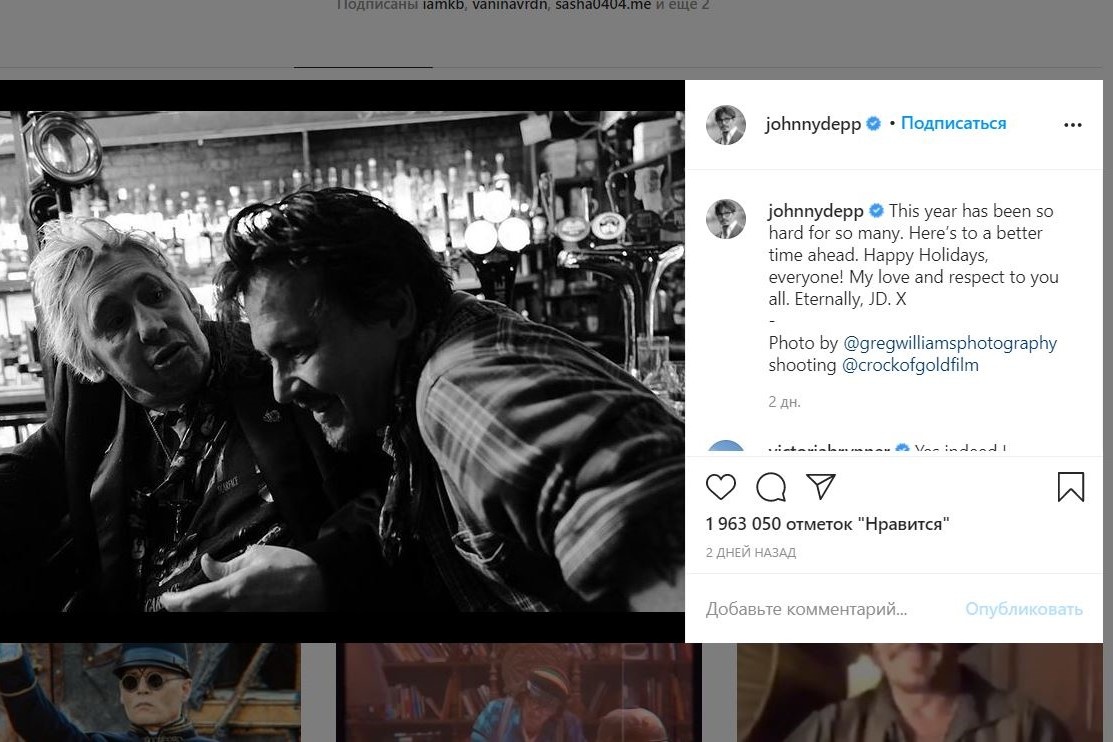
Task: Open the @gregwilliamsphotography mention
Action: pos(950,343)
